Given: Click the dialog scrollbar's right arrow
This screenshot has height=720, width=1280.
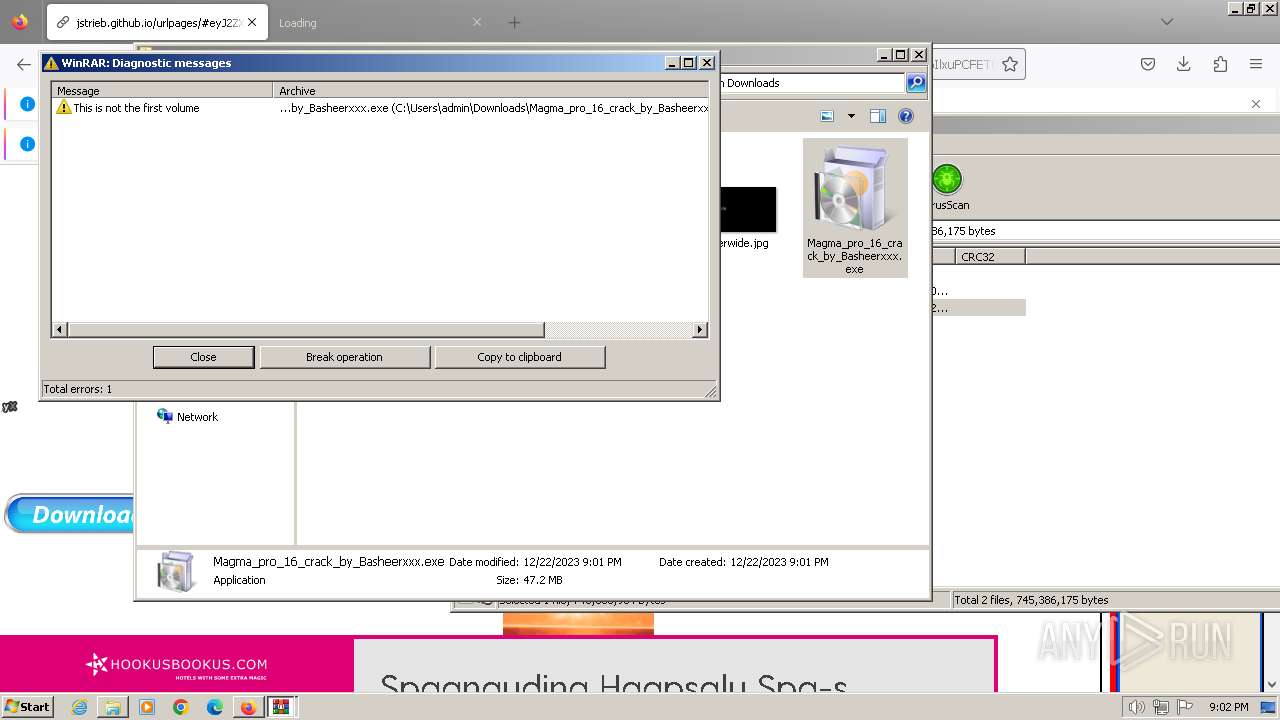Looking at the screenshot, I should click(x=700, y=330).
